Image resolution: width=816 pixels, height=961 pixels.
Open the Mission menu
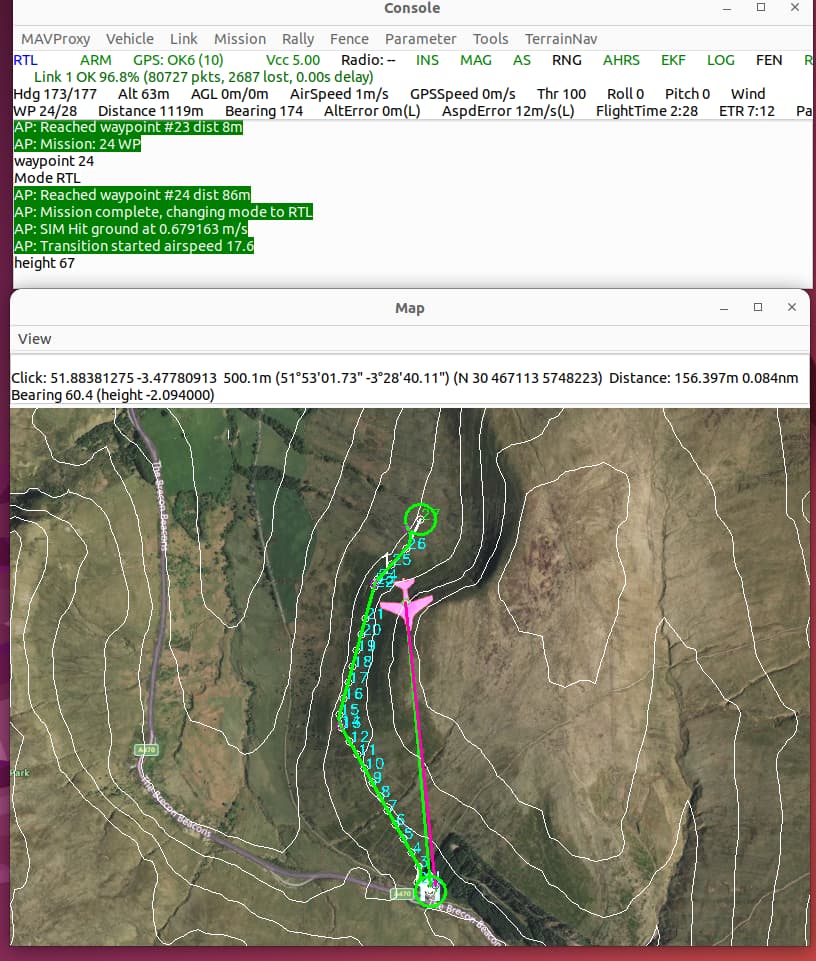click(240, 39)
